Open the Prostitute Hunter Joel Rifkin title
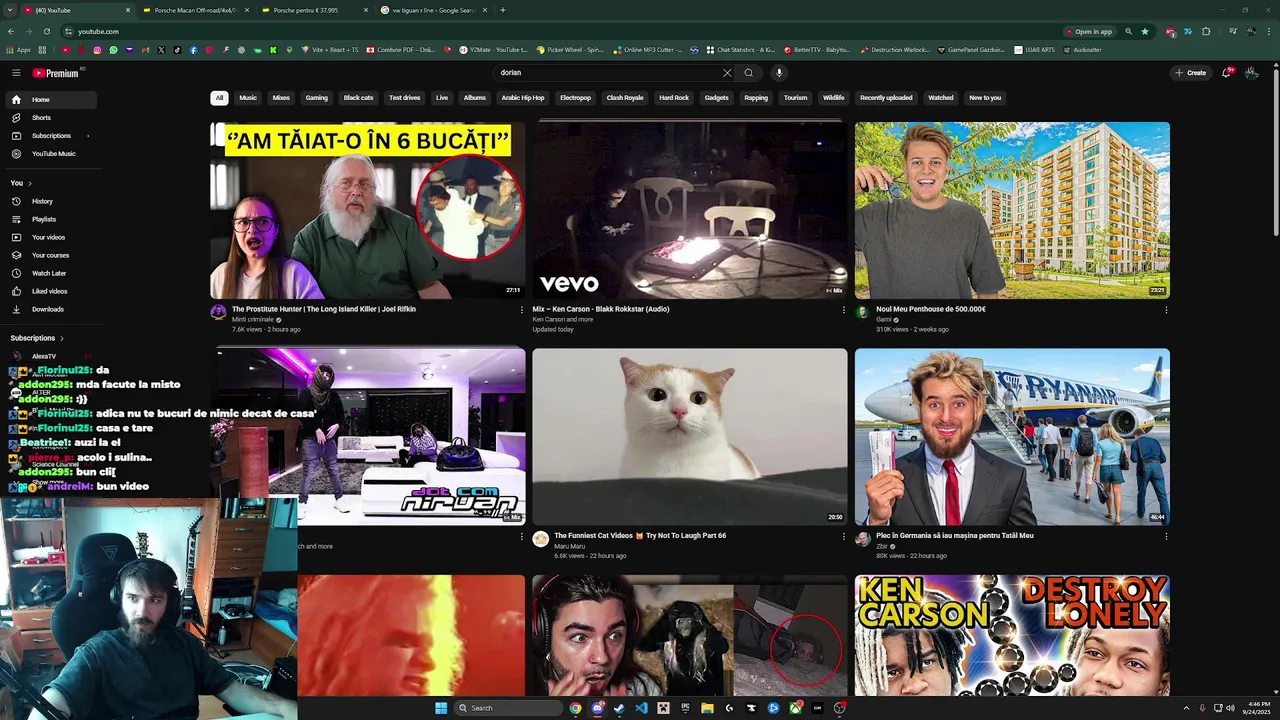The image size is (1280, 720). [324, 309]
